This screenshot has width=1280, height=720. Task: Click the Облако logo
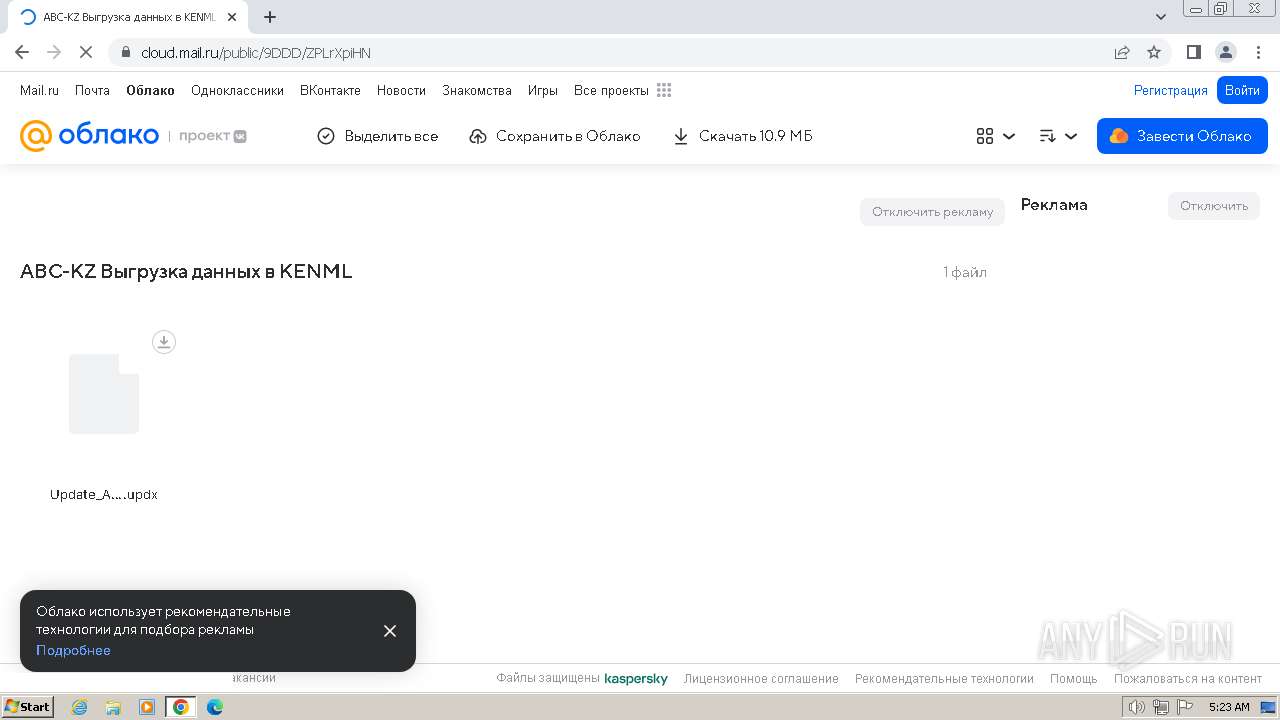89,136
